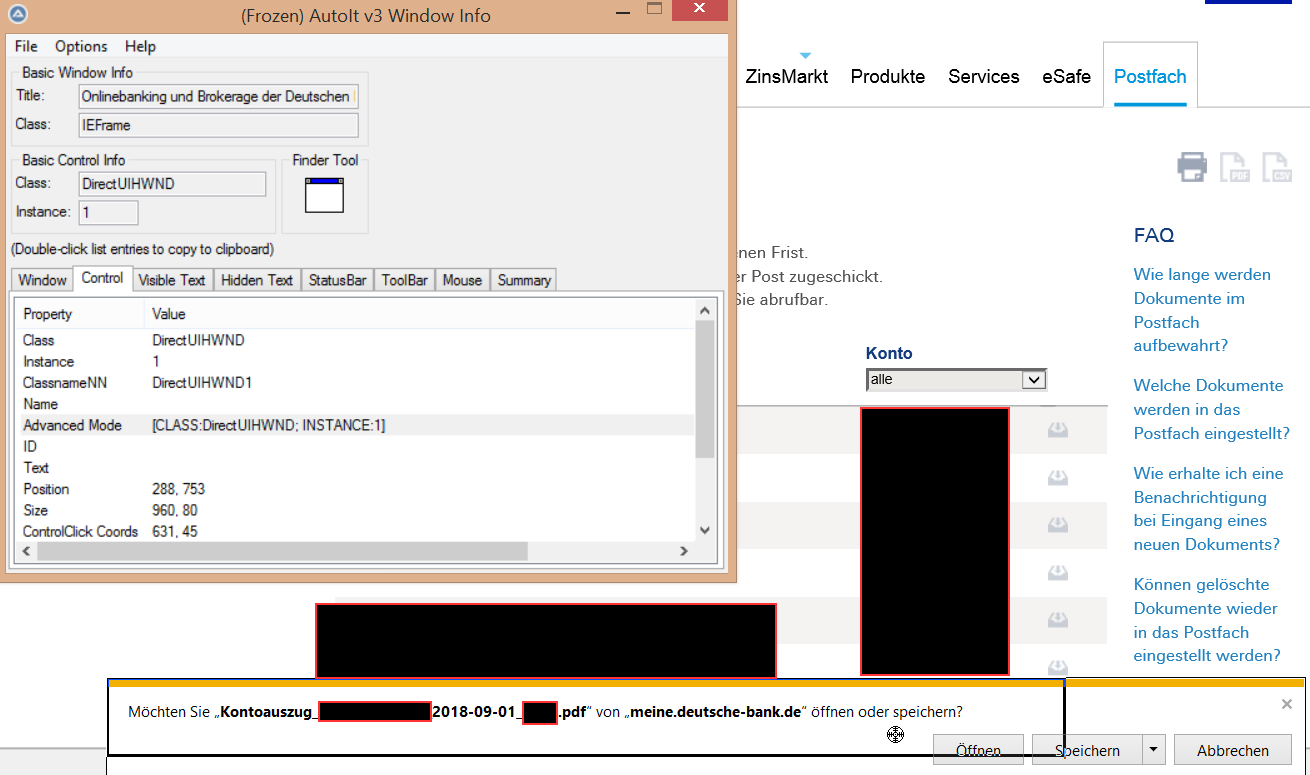Switch to the Visible Text tab
This screenshot has width=1310, height=775.
click(172, 280)
